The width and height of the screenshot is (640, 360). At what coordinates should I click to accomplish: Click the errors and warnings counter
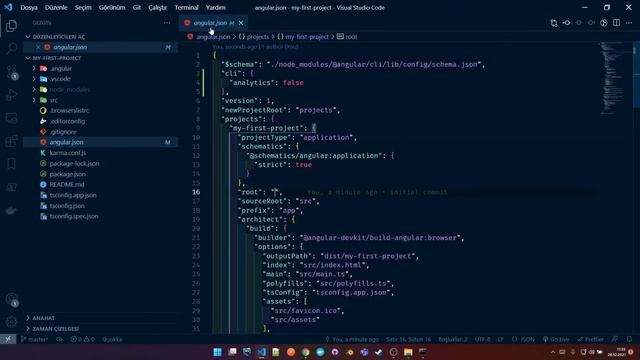tap(82, 339)
